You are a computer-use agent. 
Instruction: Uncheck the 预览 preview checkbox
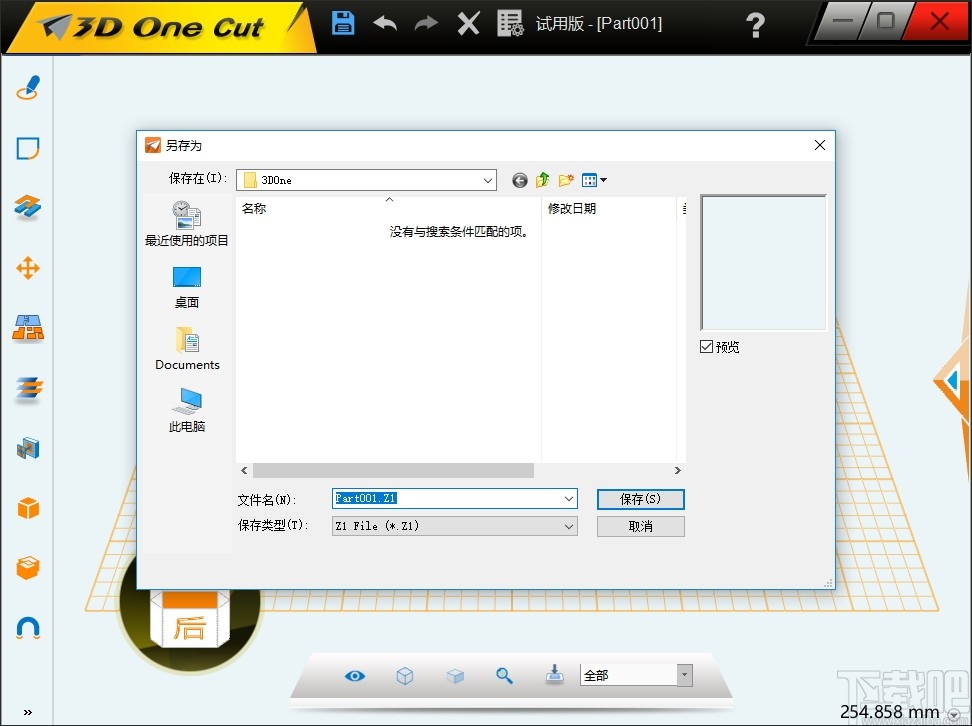pyautogui.click(x=709, y=347)
